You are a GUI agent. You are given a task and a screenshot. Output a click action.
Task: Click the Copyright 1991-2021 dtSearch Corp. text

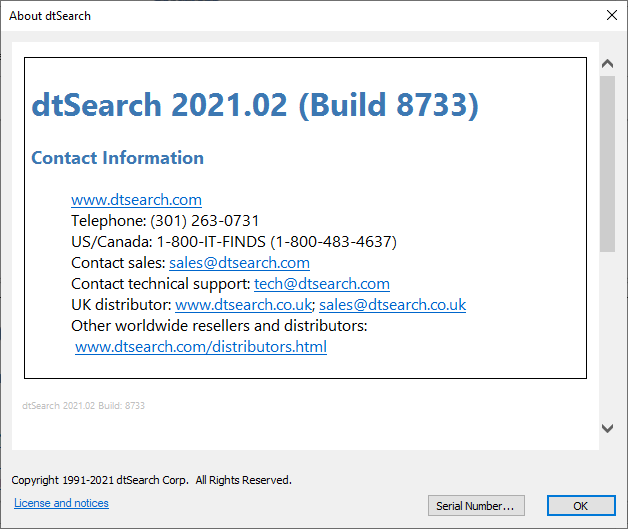click(x=151, y=480)
